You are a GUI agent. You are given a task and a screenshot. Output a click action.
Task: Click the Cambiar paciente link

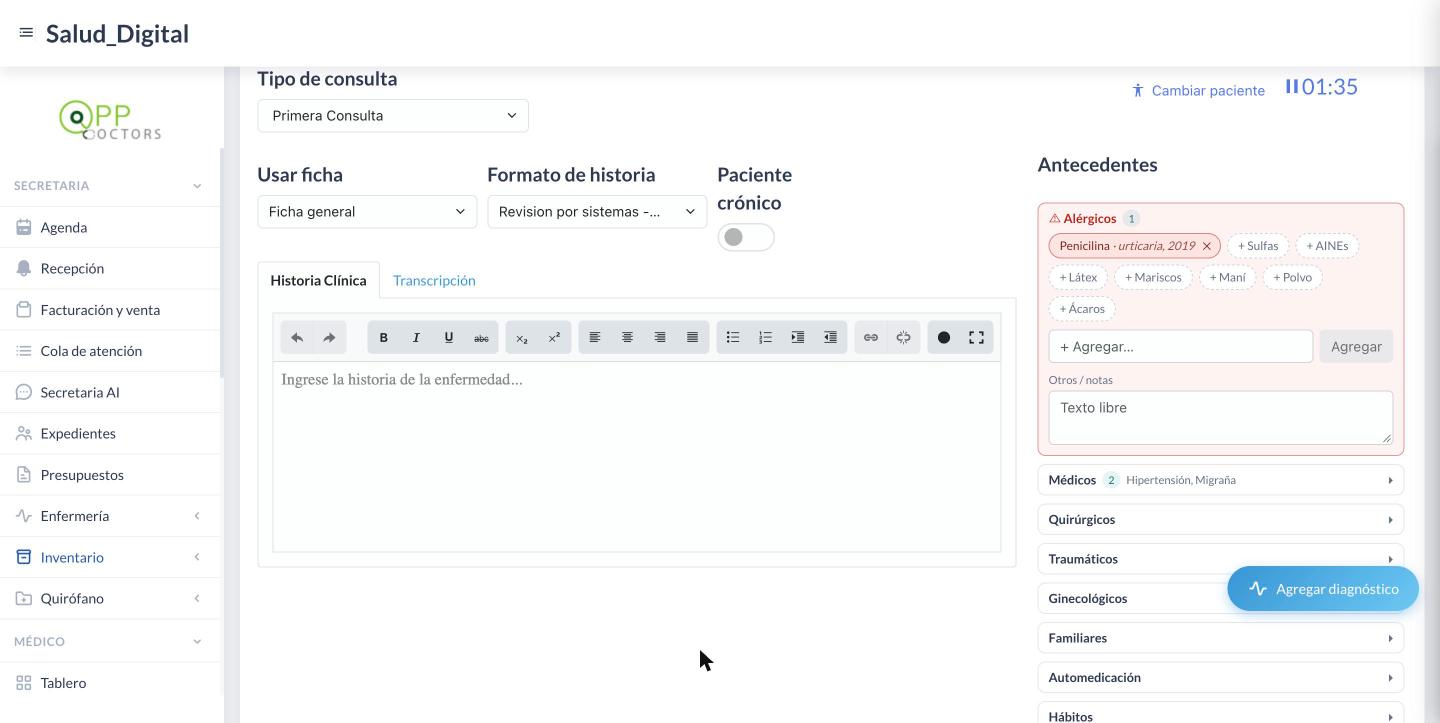point(1198,91)
